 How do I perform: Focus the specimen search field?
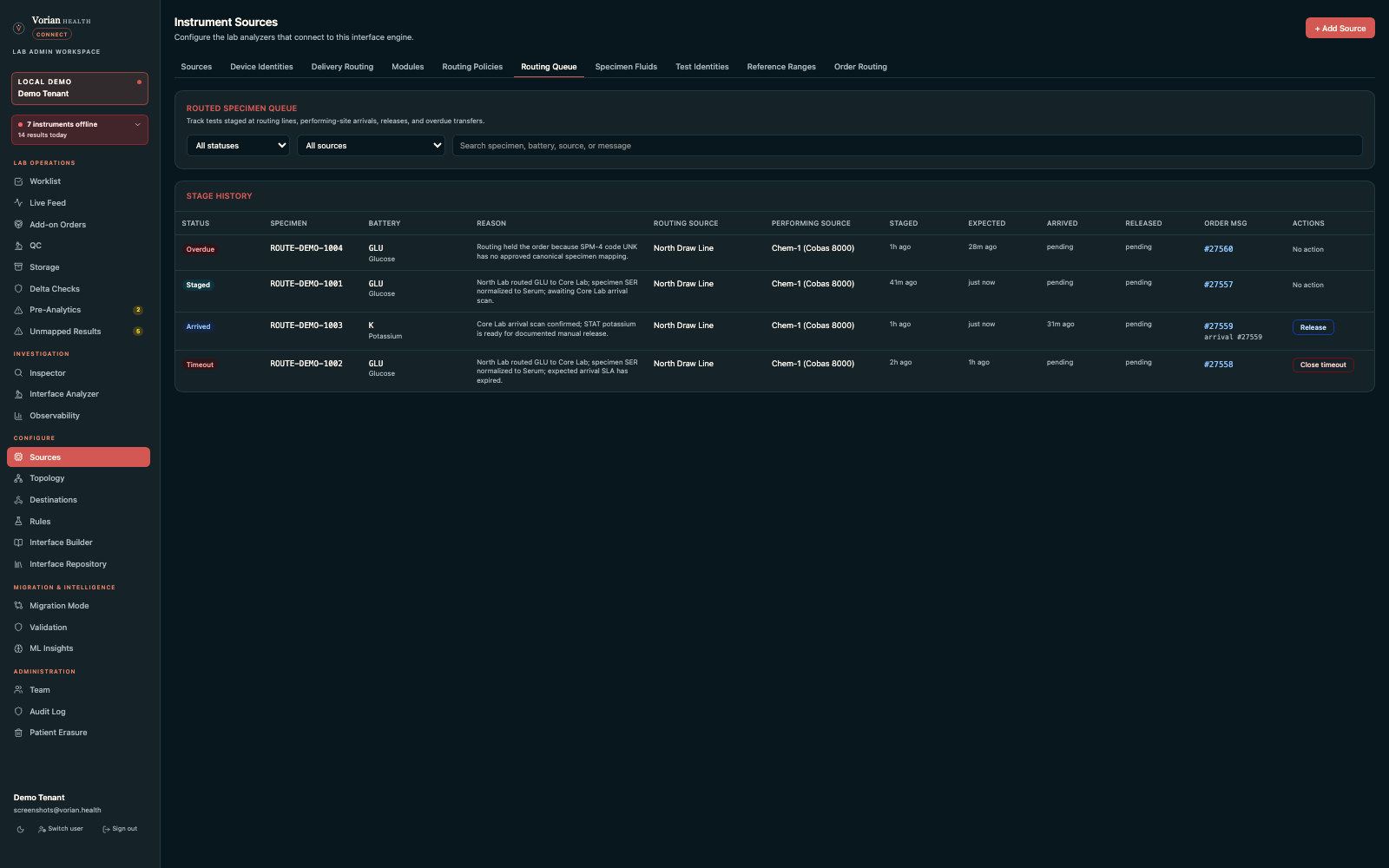(907, 146)
